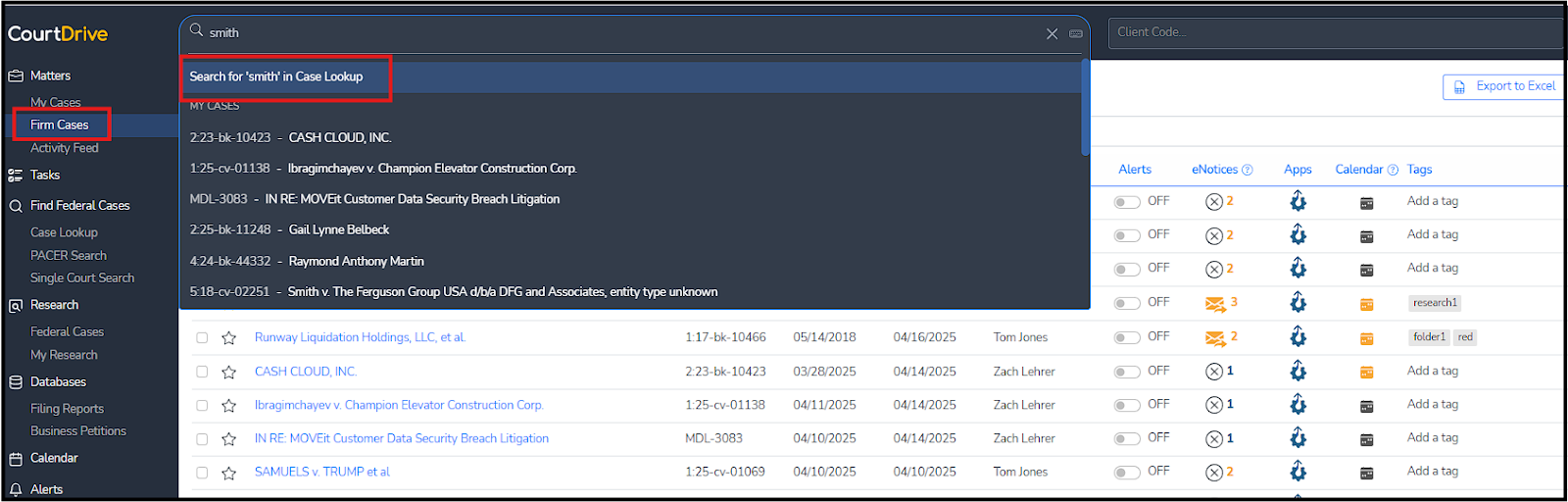Click orange calendar icon in Runway Liquidation row

(1367, 338)
